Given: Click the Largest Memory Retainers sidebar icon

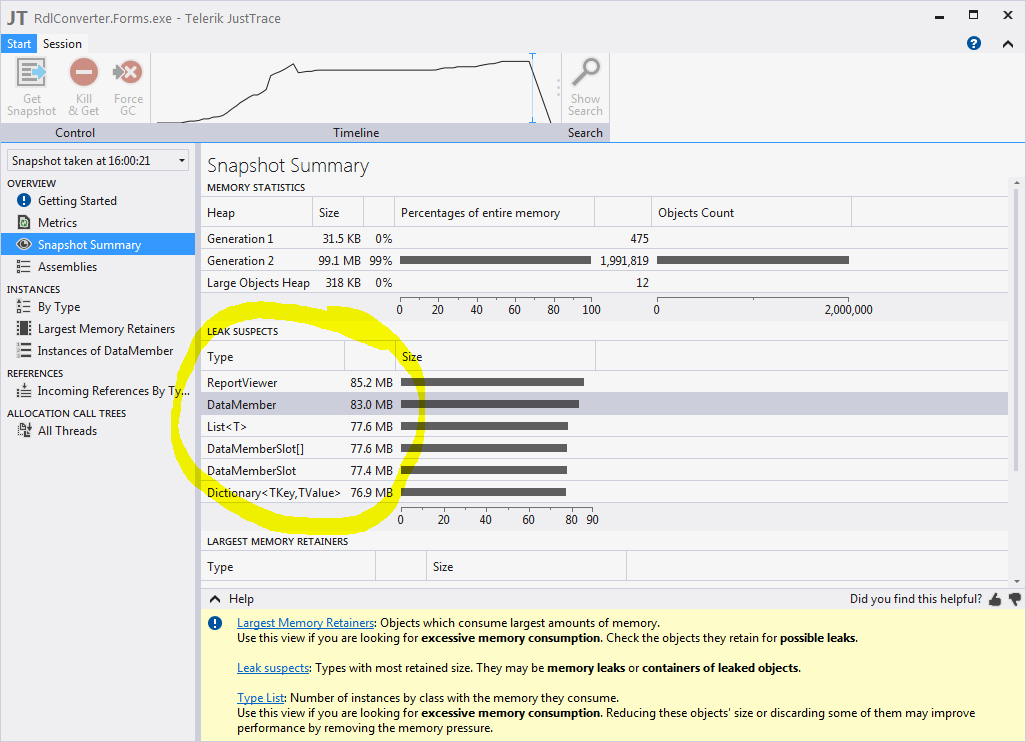Looking at the screenshot, I should click(24, 328).
